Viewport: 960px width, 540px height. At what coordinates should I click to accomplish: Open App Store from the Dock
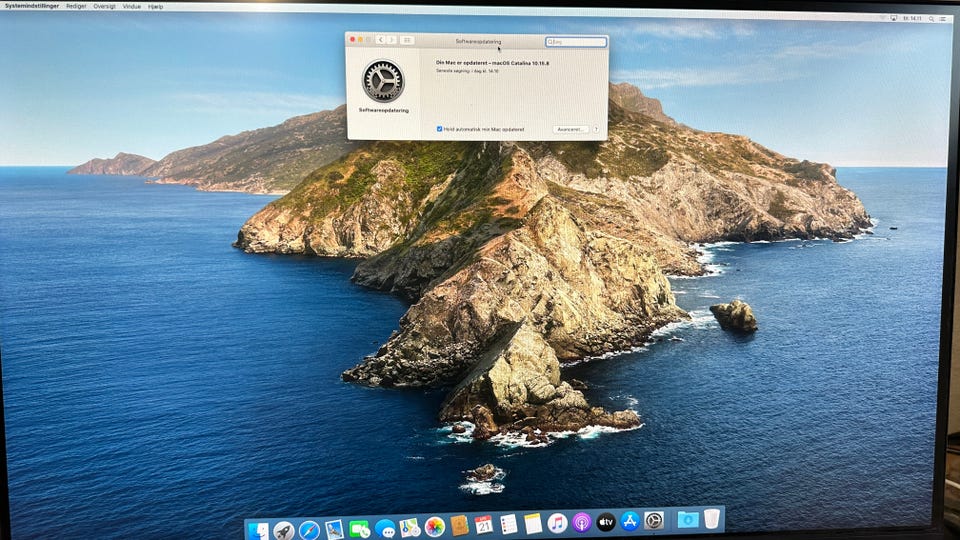tap(629, 521)
